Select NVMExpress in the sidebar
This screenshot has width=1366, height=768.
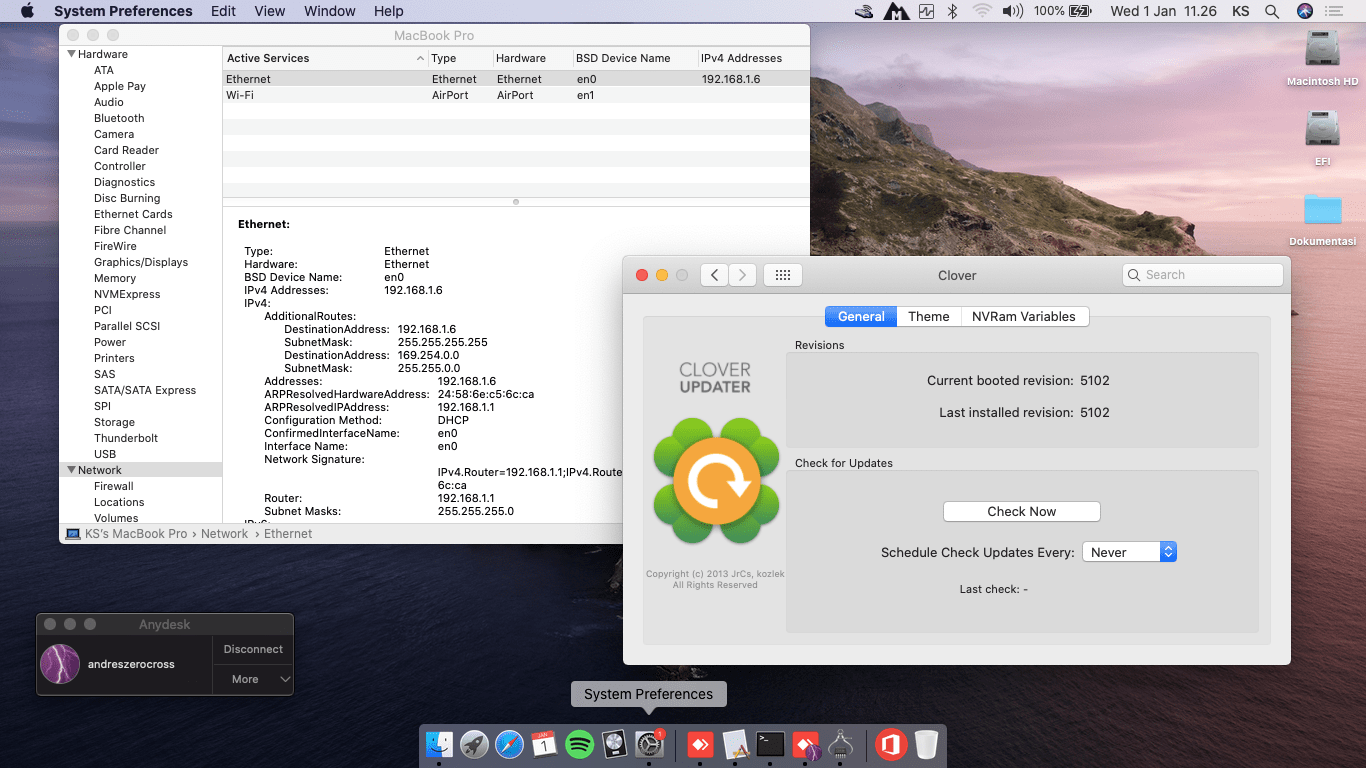tap(127, 294)
